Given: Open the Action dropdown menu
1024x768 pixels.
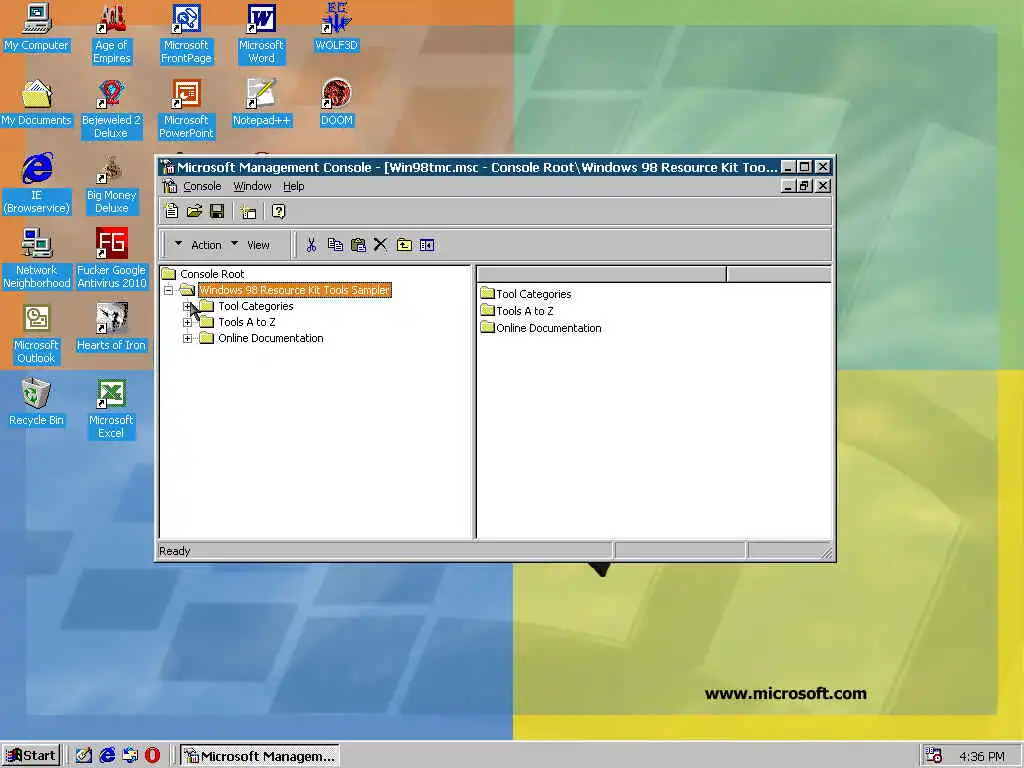Looking at the screenshot, I should (x=198, y=245).
